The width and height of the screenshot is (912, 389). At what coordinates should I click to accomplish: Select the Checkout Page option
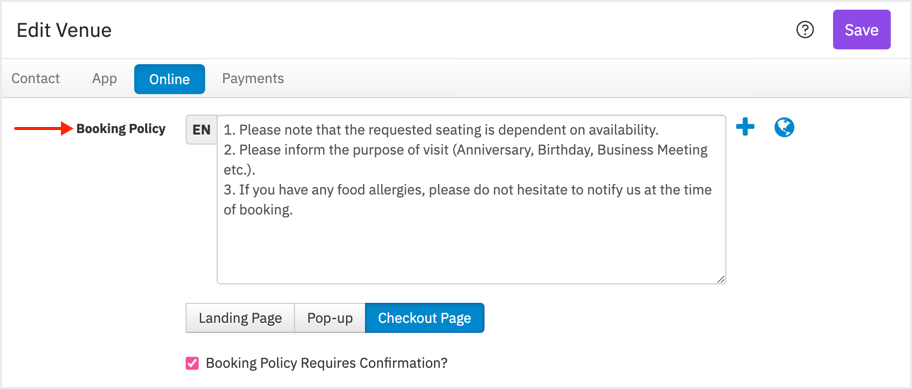pyautogui.click(x=425, y=318)
